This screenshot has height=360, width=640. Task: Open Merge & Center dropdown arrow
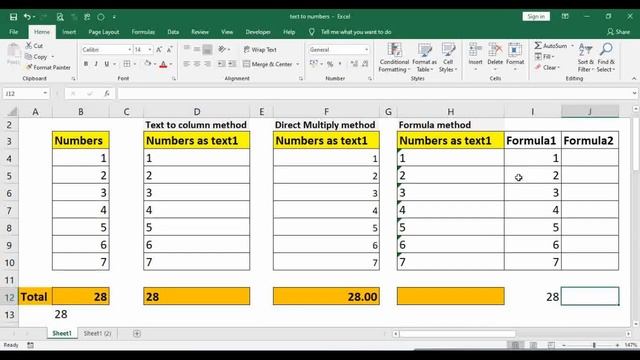pos(298,64)
